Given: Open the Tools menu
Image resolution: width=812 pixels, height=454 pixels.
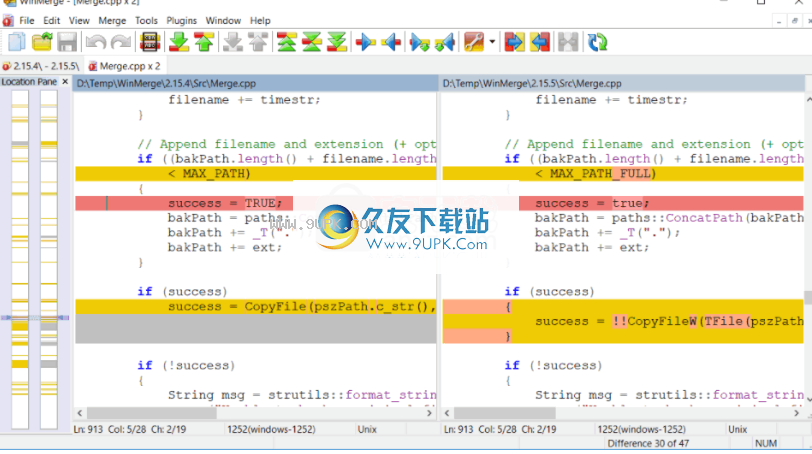Looking at the screenshot, I should click(x=146, y=21).
